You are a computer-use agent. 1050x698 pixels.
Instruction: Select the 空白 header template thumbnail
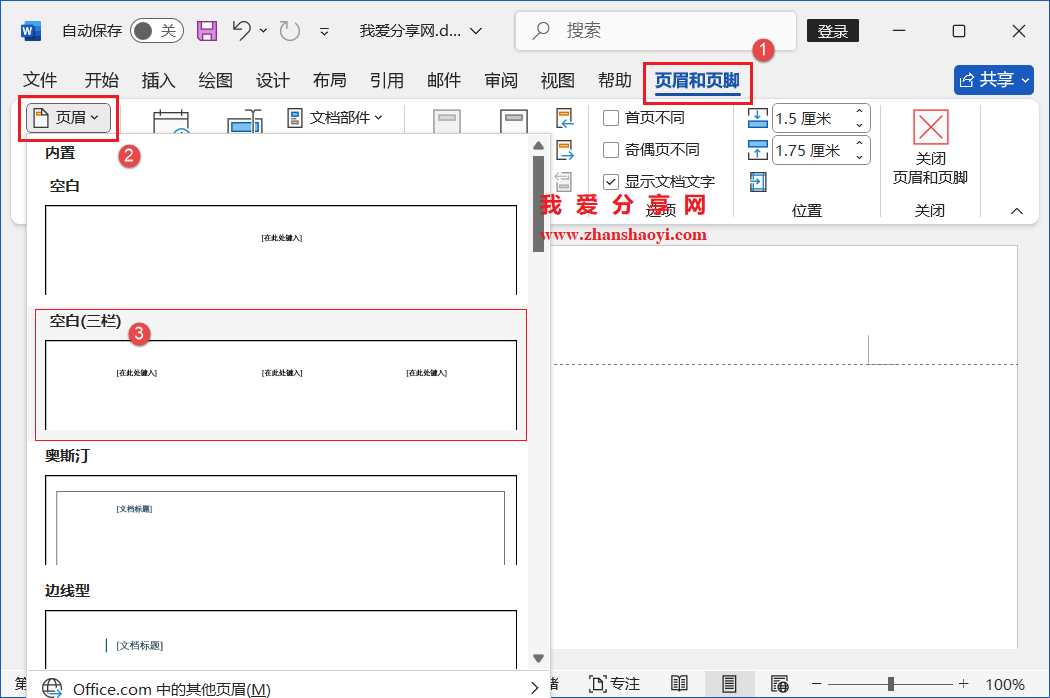[281, 250]
